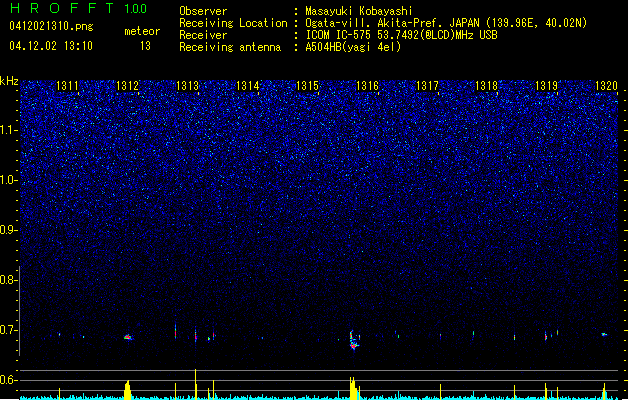
Task: Click the date stamp 04.12.02 13:10
Action: click(x=51, y=46)
